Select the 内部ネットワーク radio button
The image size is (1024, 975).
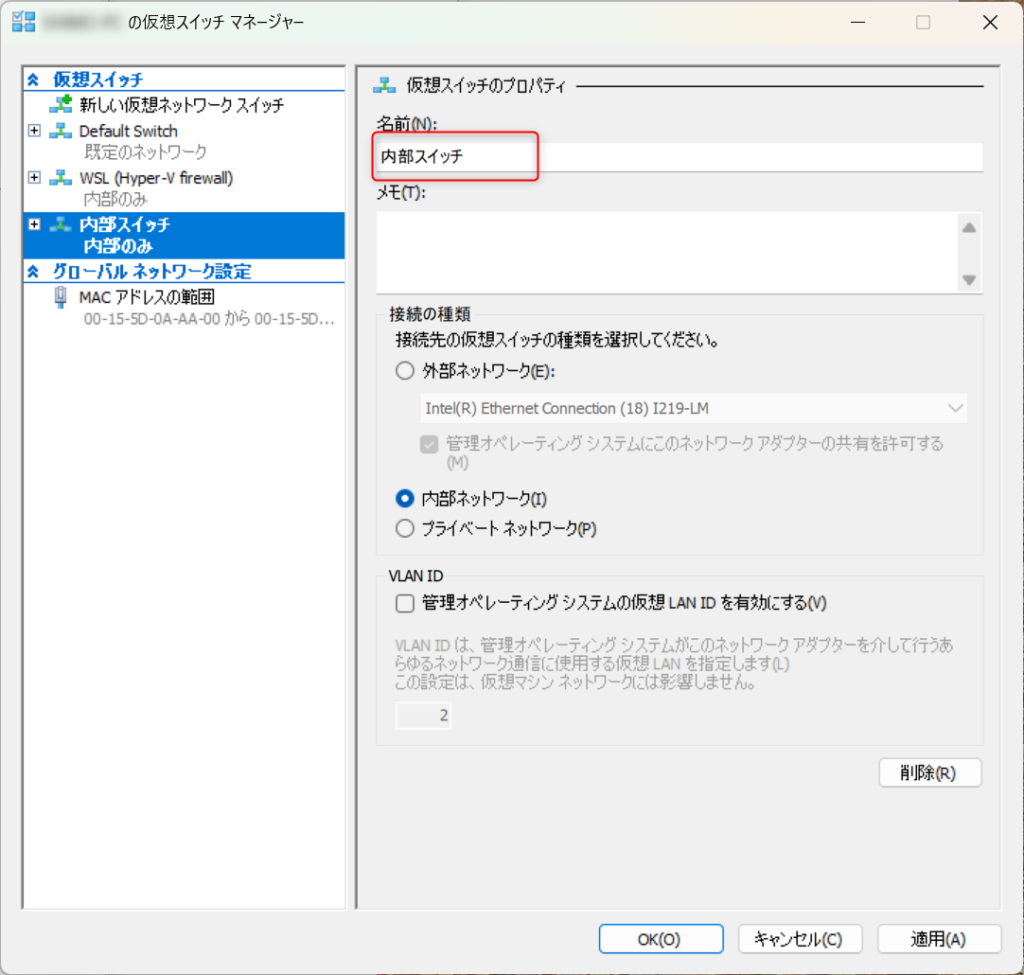[405, 498]
